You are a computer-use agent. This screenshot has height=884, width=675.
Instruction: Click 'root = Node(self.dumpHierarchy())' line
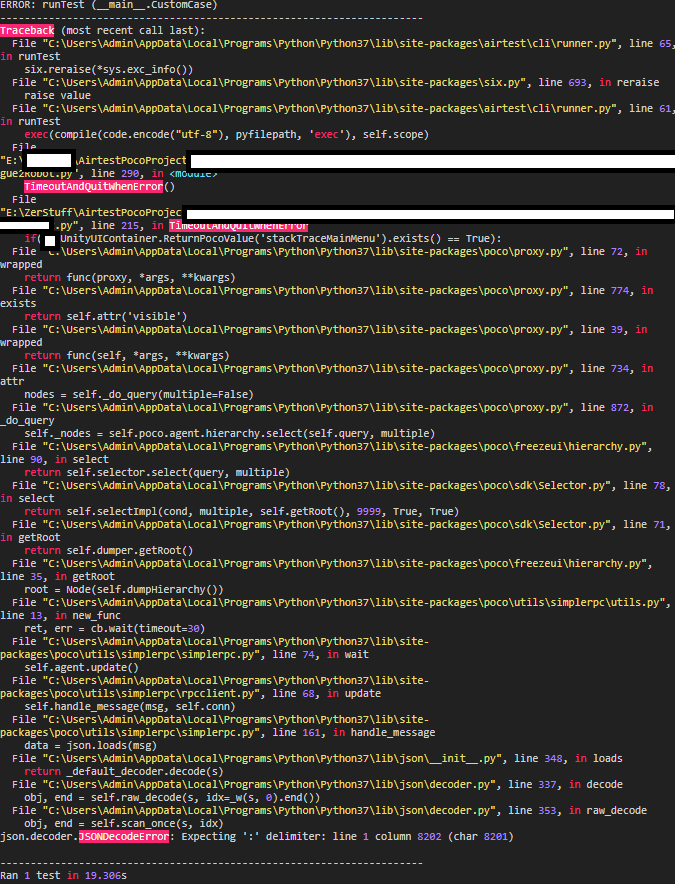123,589
